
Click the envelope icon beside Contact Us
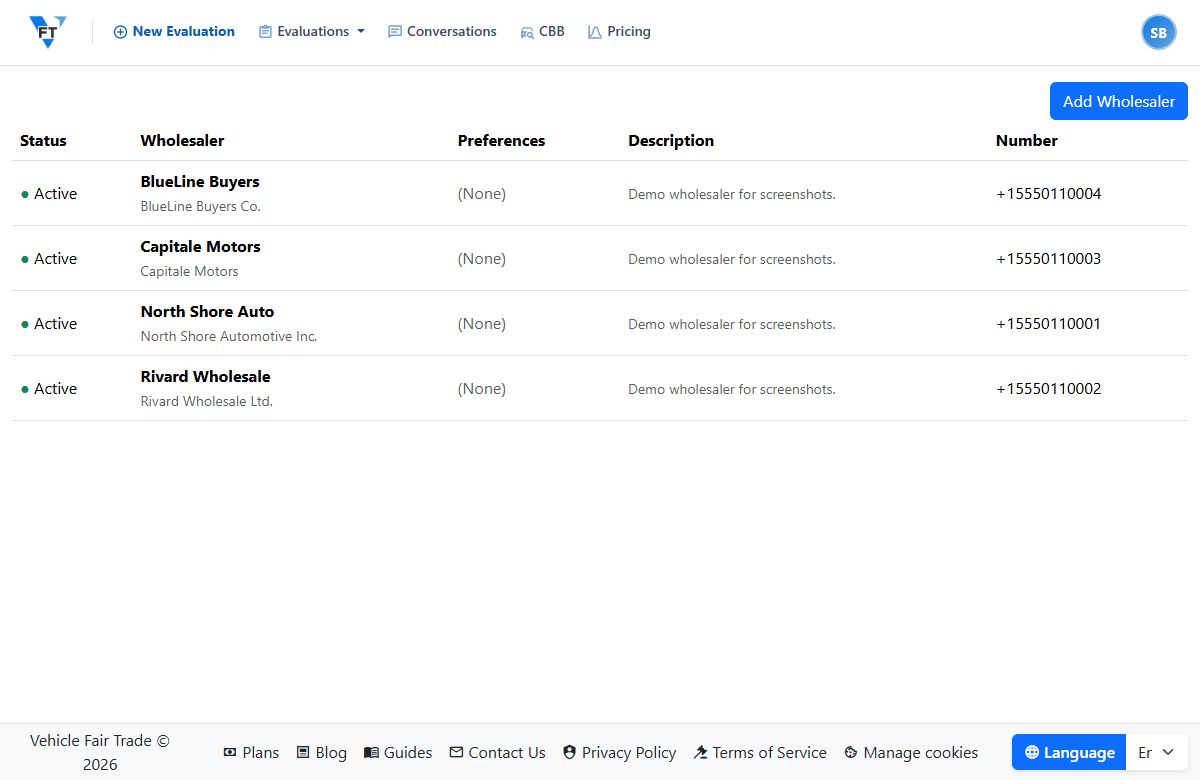click(x=456, y=752)
